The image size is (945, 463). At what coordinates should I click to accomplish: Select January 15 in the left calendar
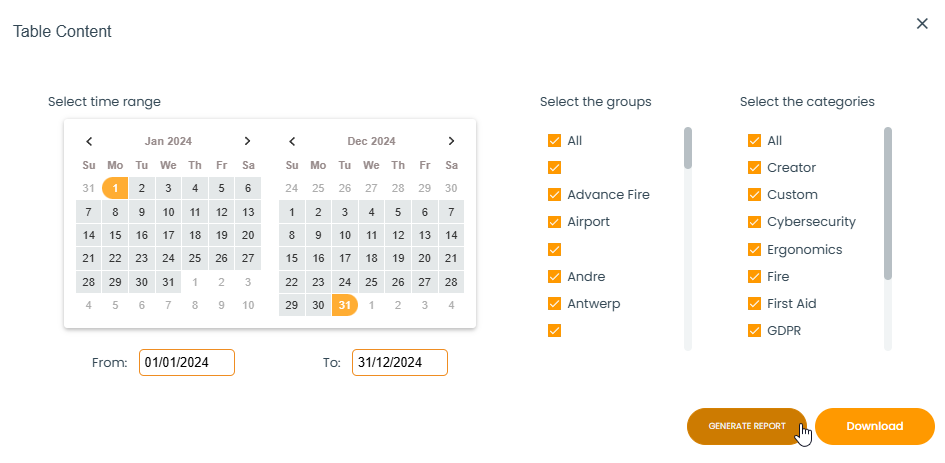pyautogui.click(x=116, y=235)
